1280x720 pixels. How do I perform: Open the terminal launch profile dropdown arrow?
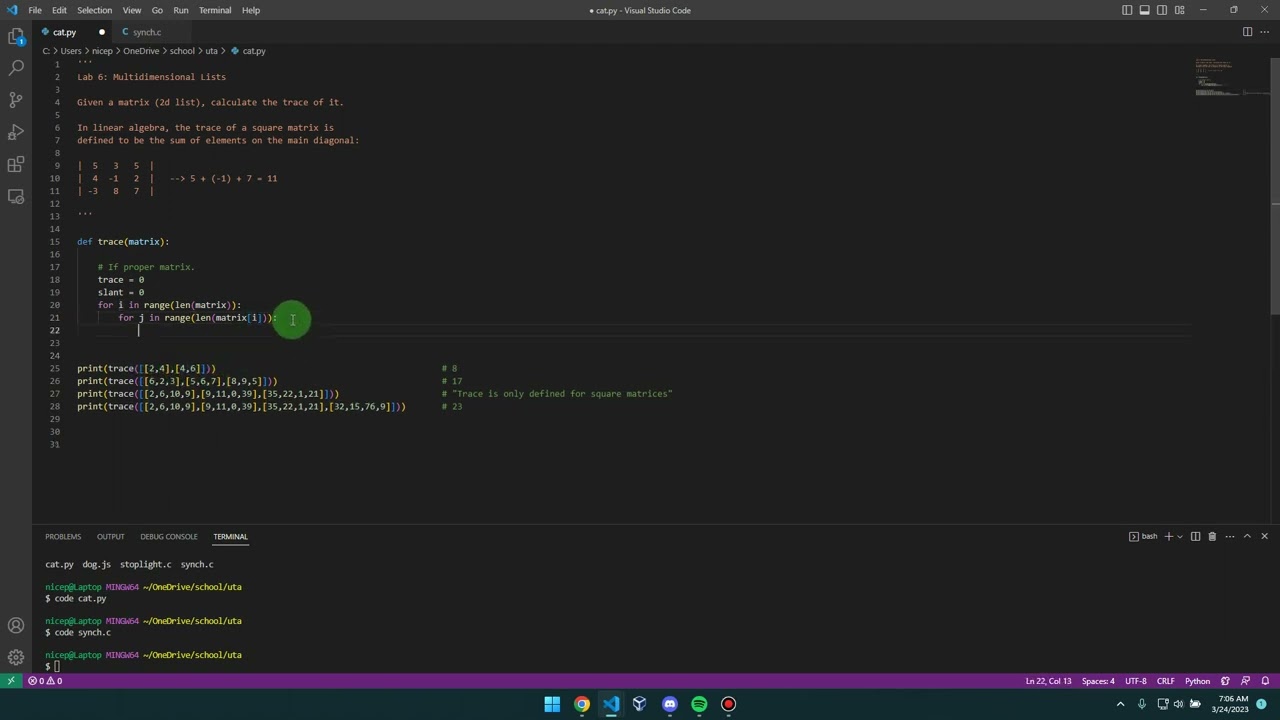(x=1179, y=537)
